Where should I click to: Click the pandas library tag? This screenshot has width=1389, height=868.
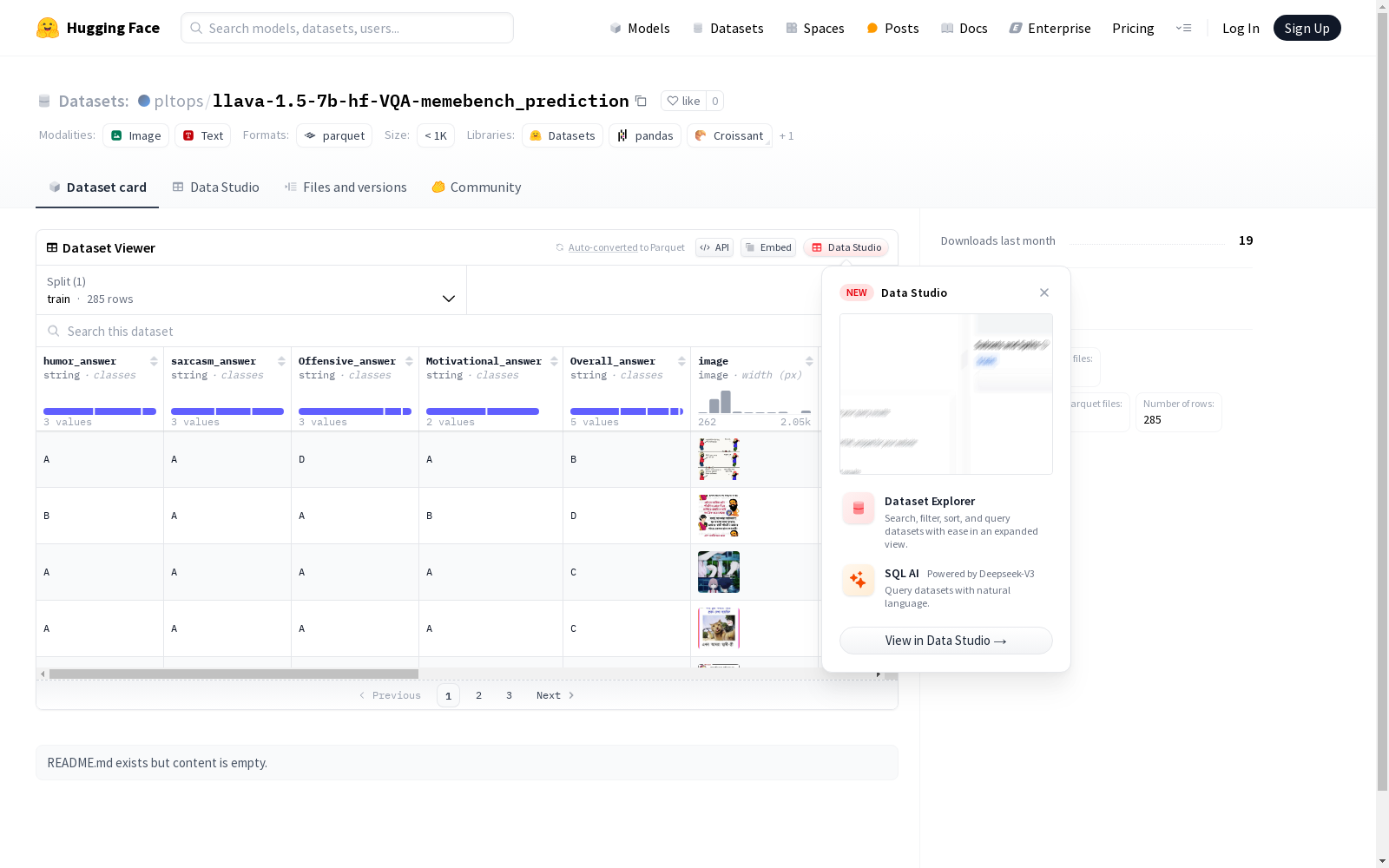645,135
